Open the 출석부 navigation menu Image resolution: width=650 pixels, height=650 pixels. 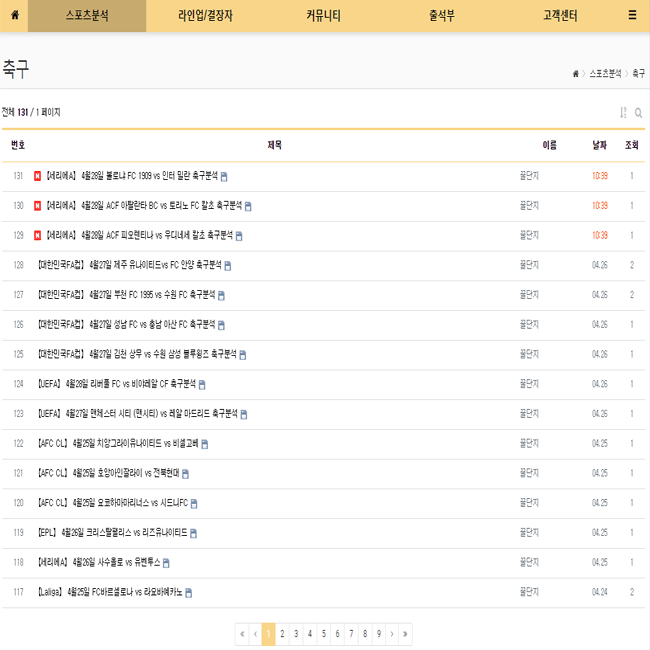441,16
